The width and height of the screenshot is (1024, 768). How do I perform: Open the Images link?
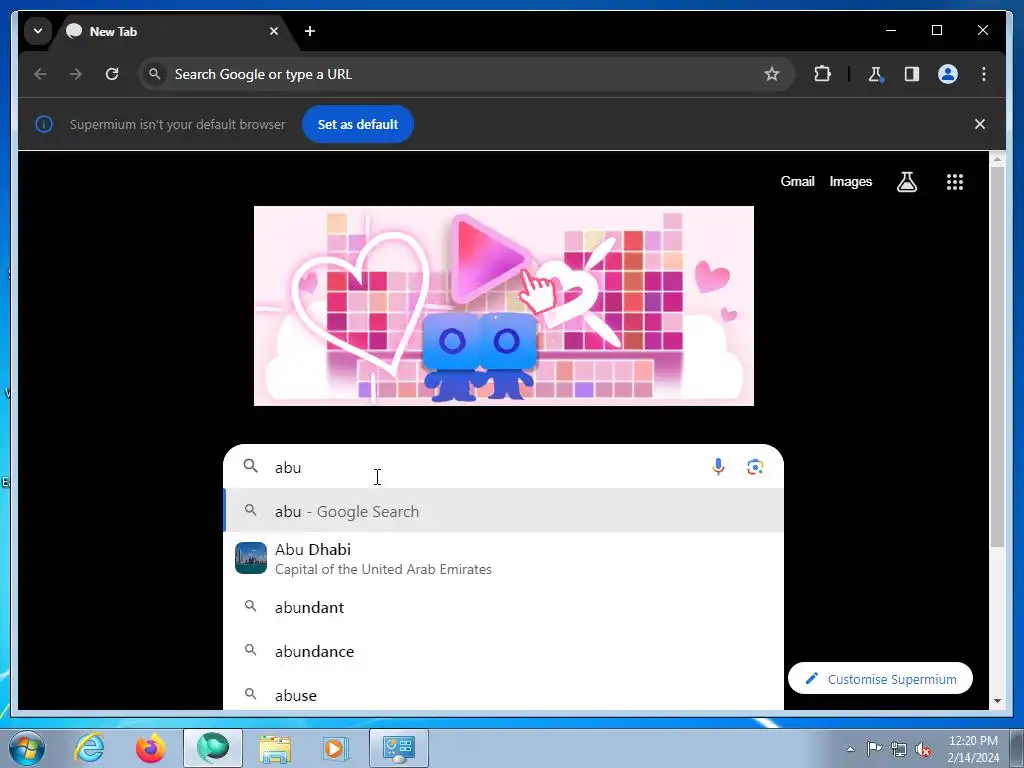pyautogui.click(x=850, y=182)
